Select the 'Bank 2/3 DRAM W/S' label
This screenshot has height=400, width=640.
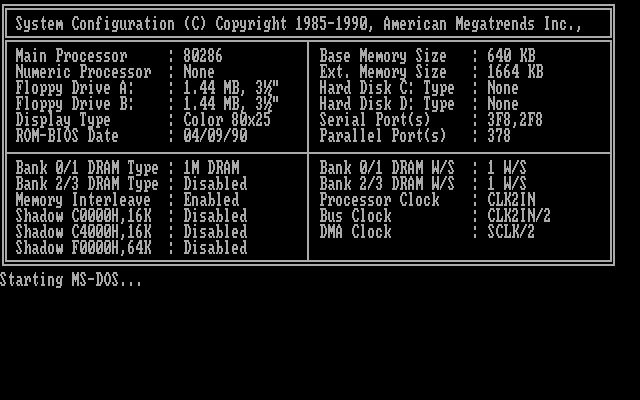pos(387,184)
